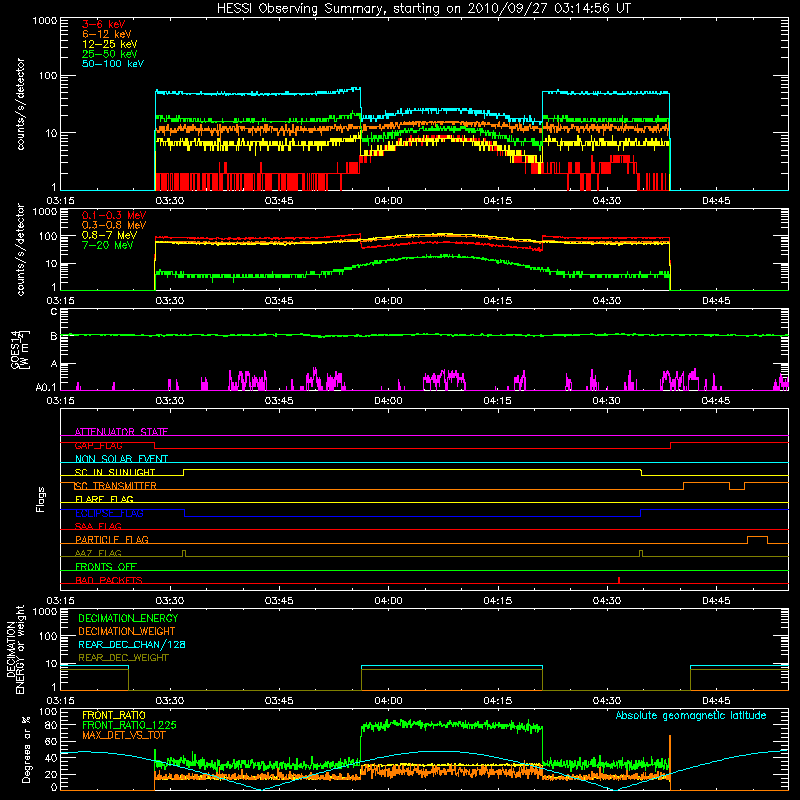Select the SAA_FLAG label
This screenshot has height=800, width=800.
98,526
